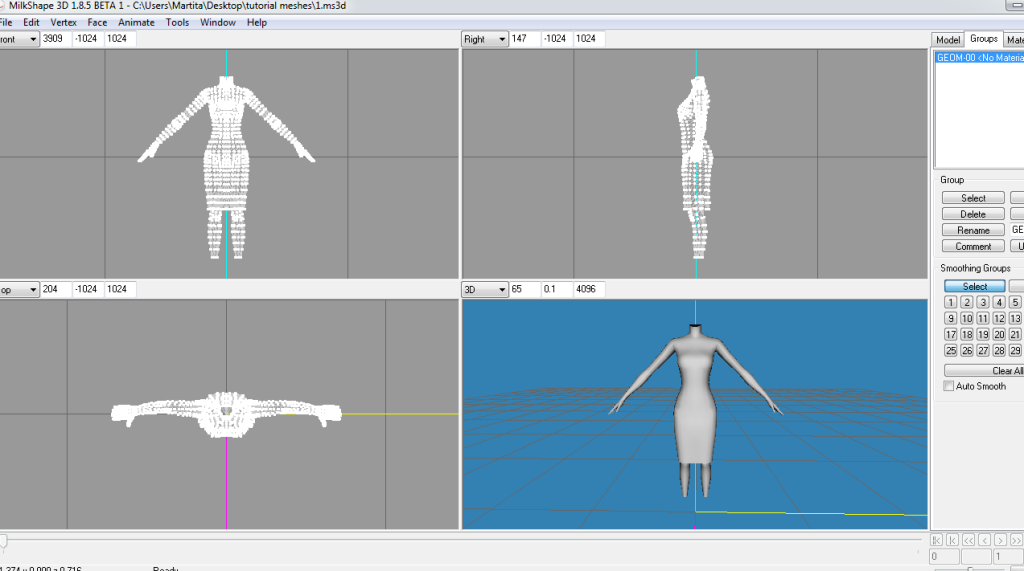Open the Right viewport view dropdown
Image resolution: width=1024 pixels, height=571 pixels.
click(484, 39)
